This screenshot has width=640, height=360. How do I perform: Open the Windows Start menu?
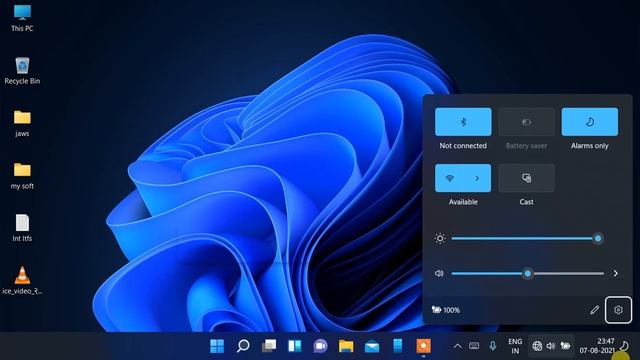217,346
